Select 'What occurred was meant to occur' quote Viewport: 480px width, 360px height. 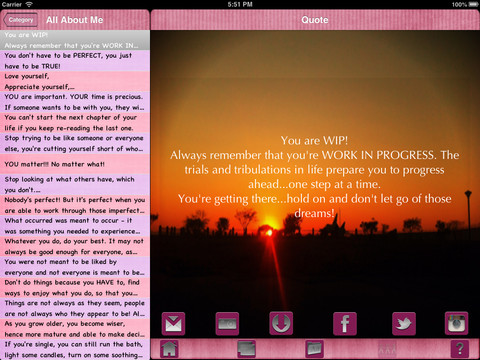pyautogui.click(x=75, y=226)
